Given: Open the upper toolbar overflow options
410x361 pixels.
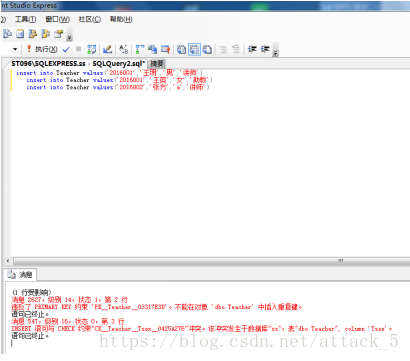Looking at the screenshot, I should 69,36.
